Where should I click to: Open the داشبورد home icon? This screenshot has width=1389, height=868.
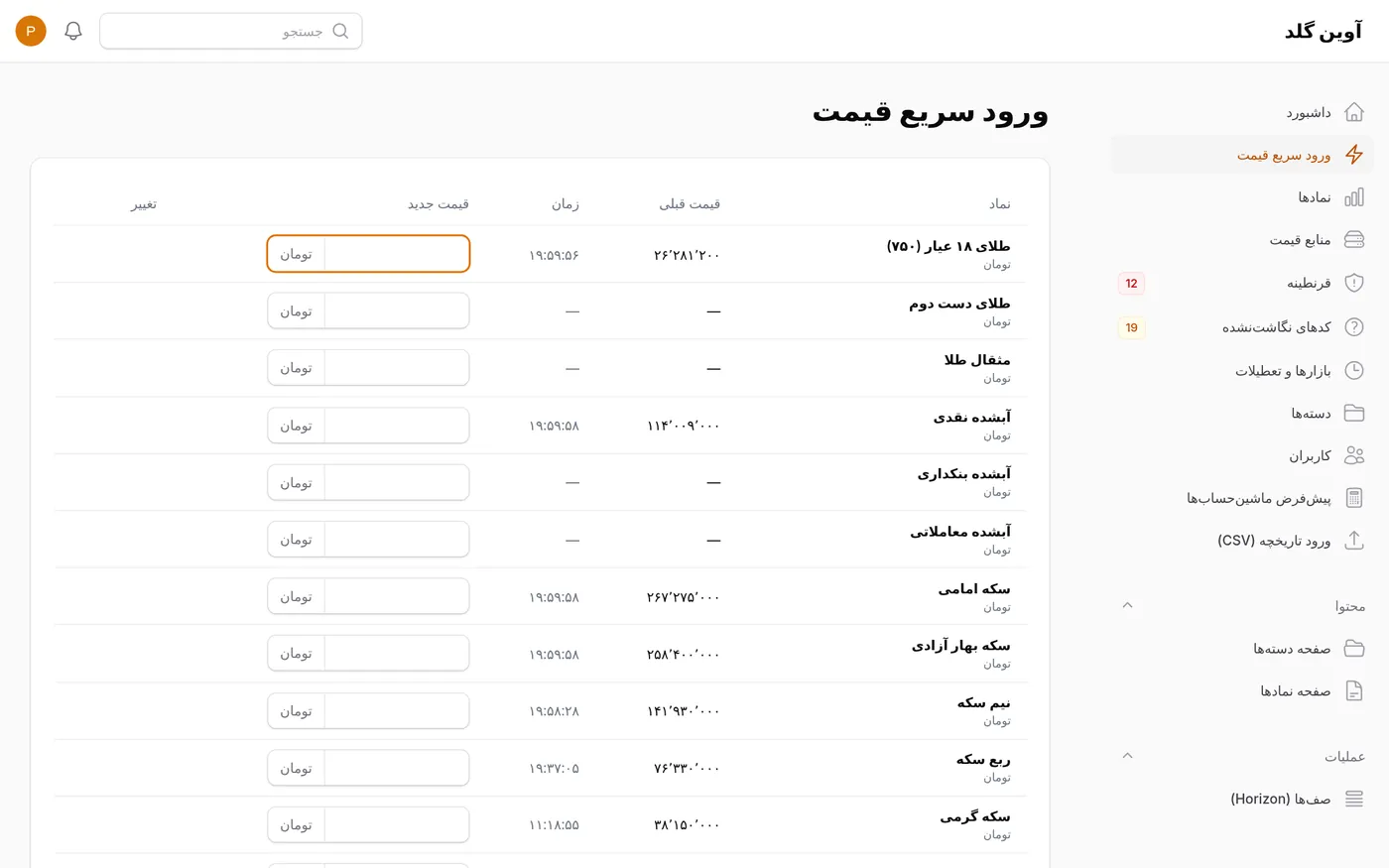coord(1353,112)
